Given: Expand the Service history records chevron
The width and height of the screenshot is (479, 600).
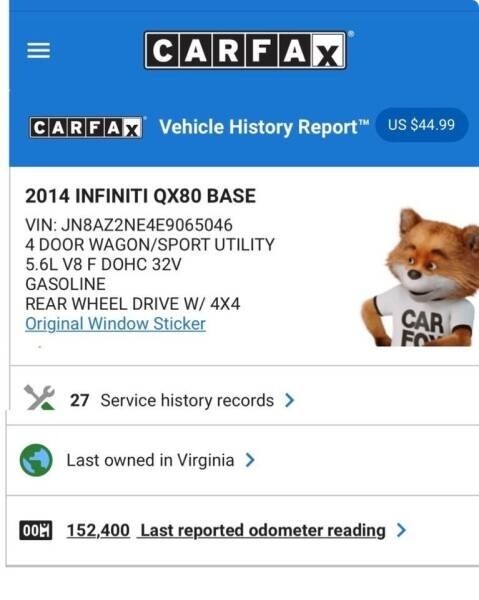Looking at the screenshot, I should tap(290, 400).
